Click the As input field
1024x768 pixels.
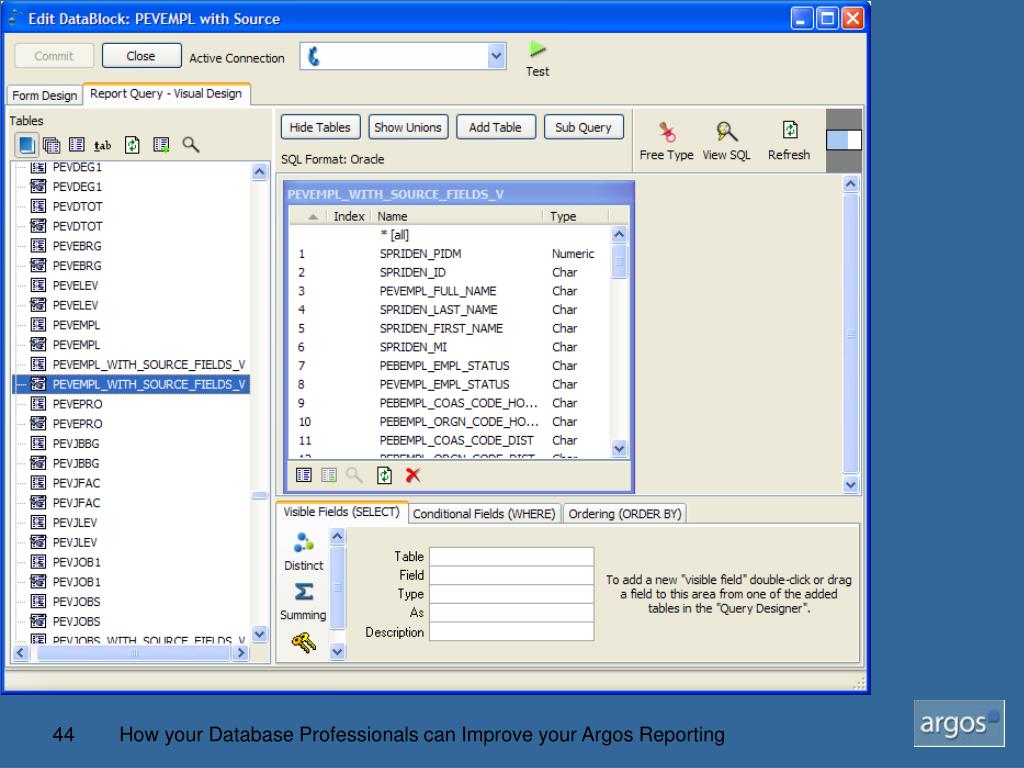click(511, 613)
